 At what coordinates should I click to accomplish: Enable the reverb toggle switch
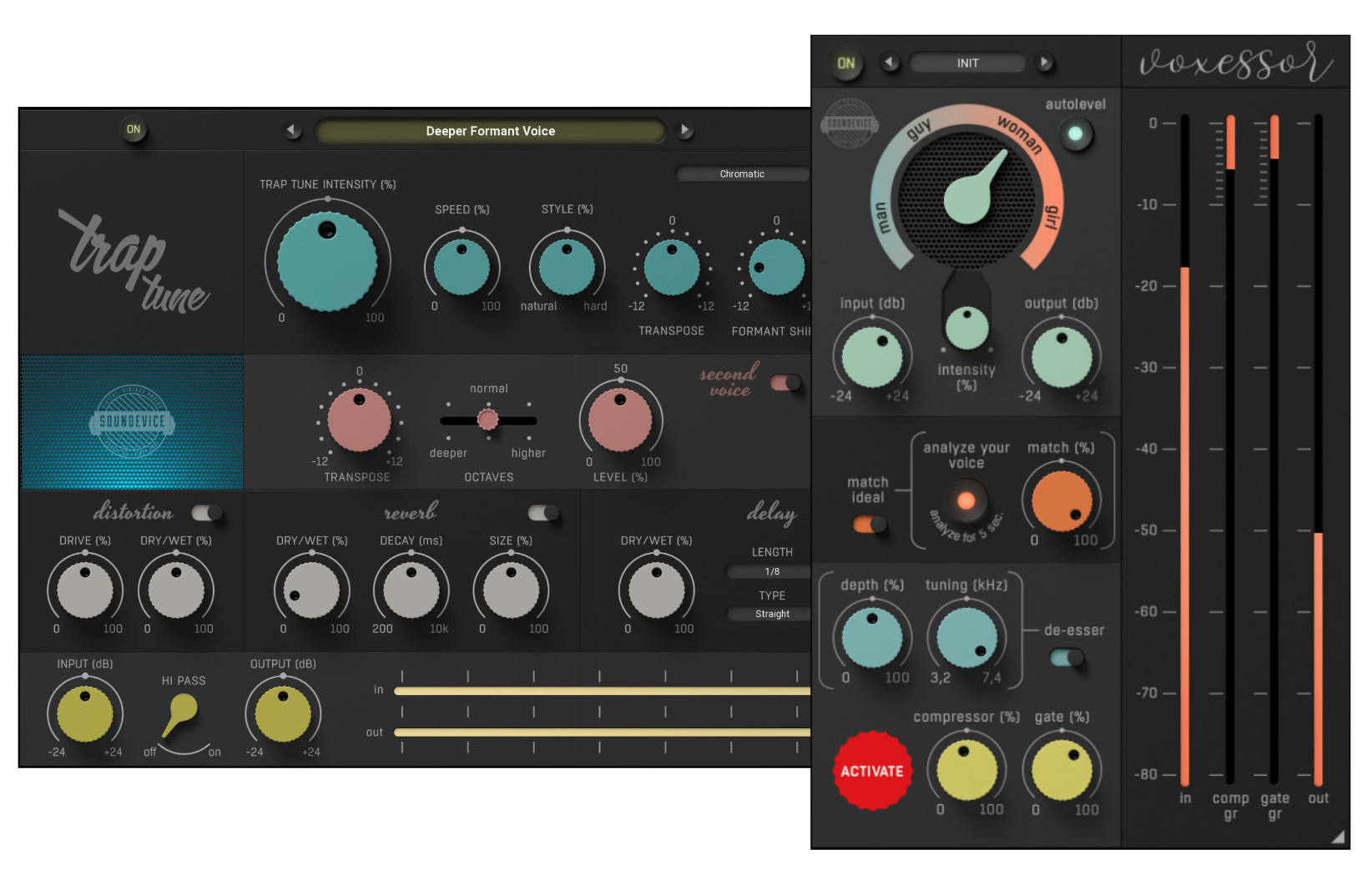(x=543, y=512)
